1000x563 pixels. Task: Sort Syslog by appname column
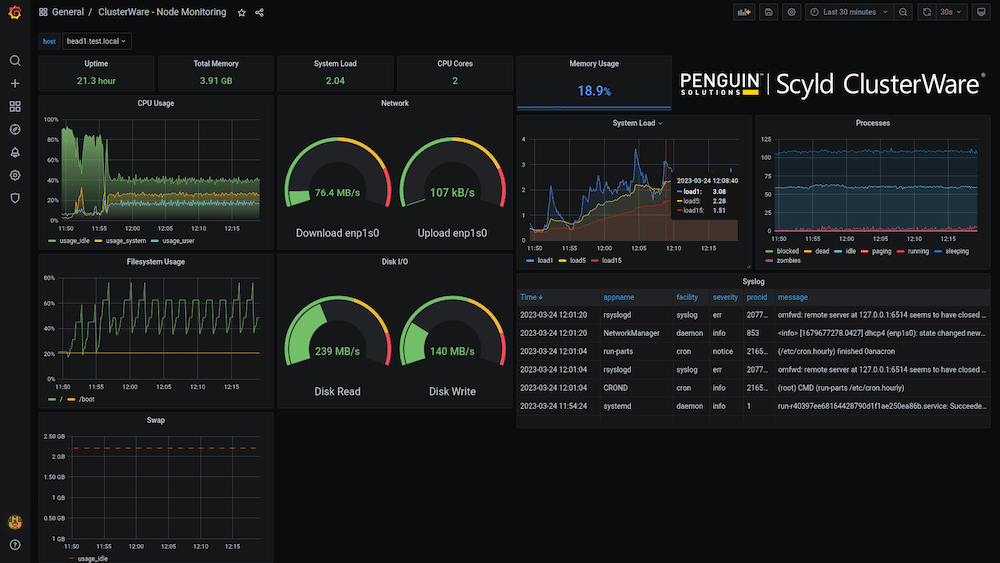coord(619,297)
